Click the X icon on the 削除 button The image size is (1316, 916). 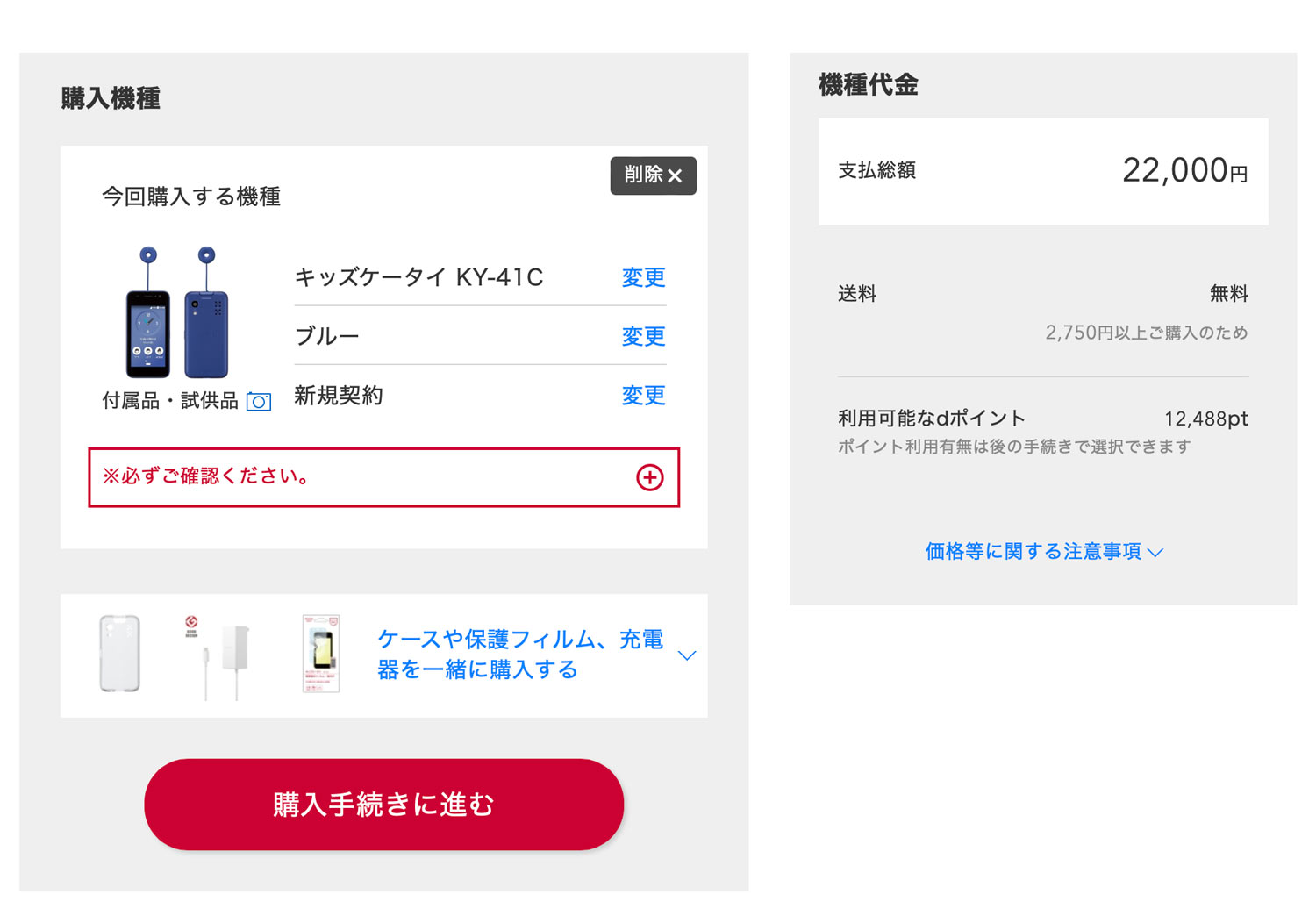[x=675, y=175]
